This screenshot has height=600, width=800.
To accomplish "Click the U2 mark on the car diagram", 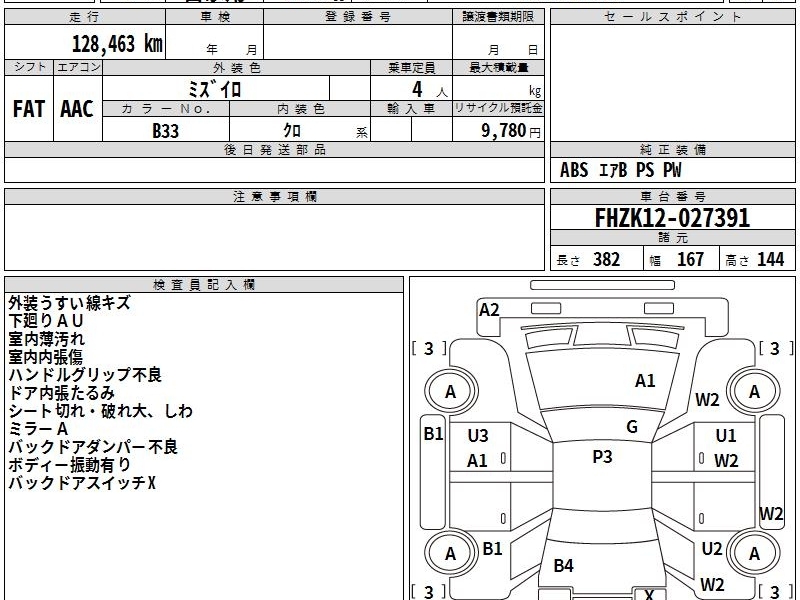I will 712,549.
